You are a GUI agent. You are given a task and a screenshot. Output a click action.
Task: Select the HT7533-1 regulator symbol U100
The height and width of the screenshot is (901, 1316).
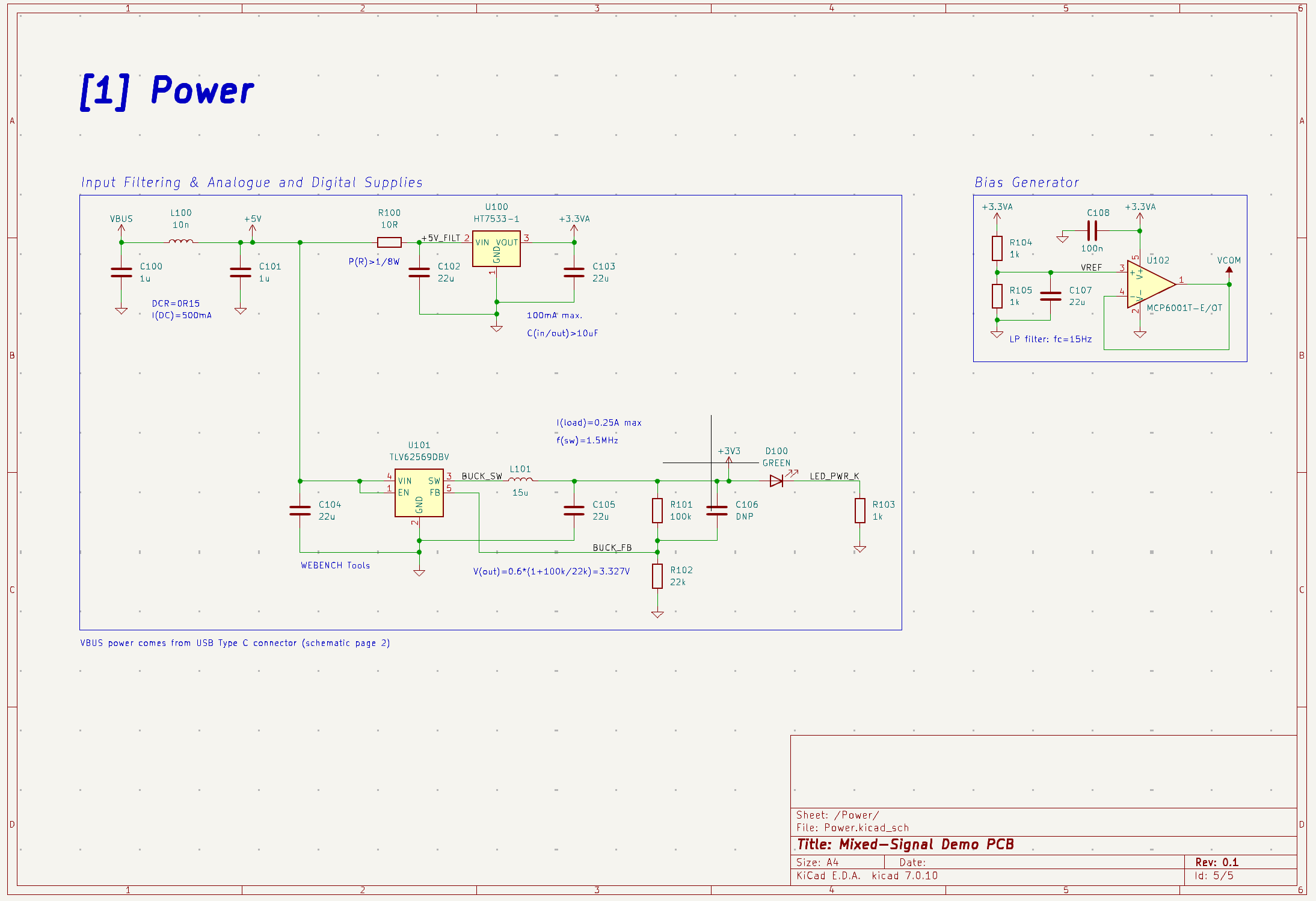point(497,250)
